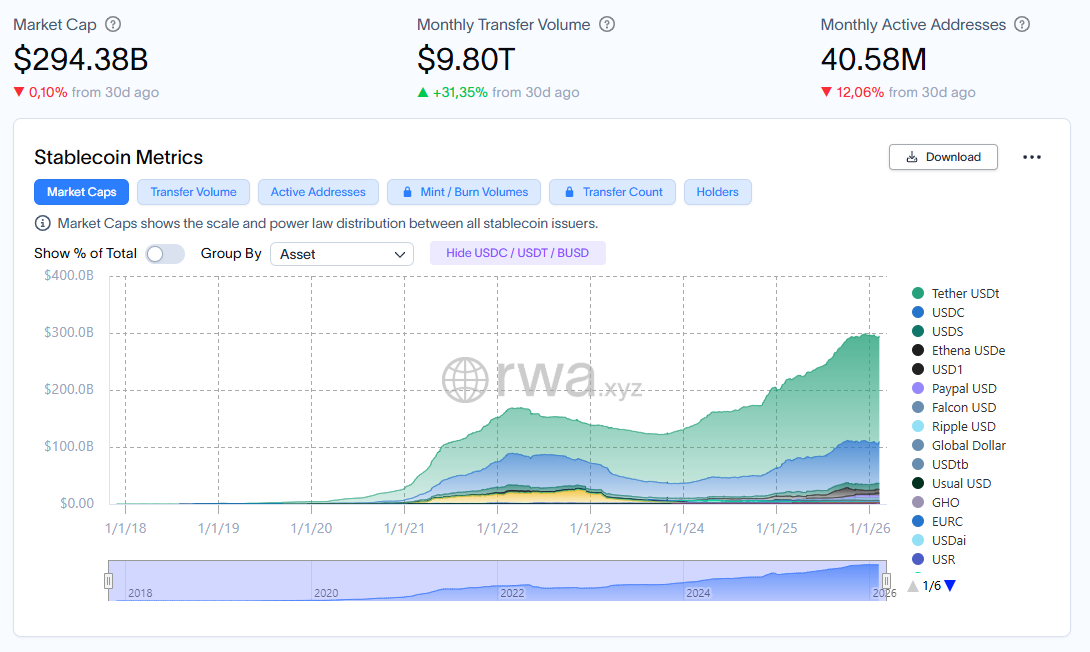Click Hide USDC / USDT / BUSD button
1090x652 pixels.
tap(517, 253)
